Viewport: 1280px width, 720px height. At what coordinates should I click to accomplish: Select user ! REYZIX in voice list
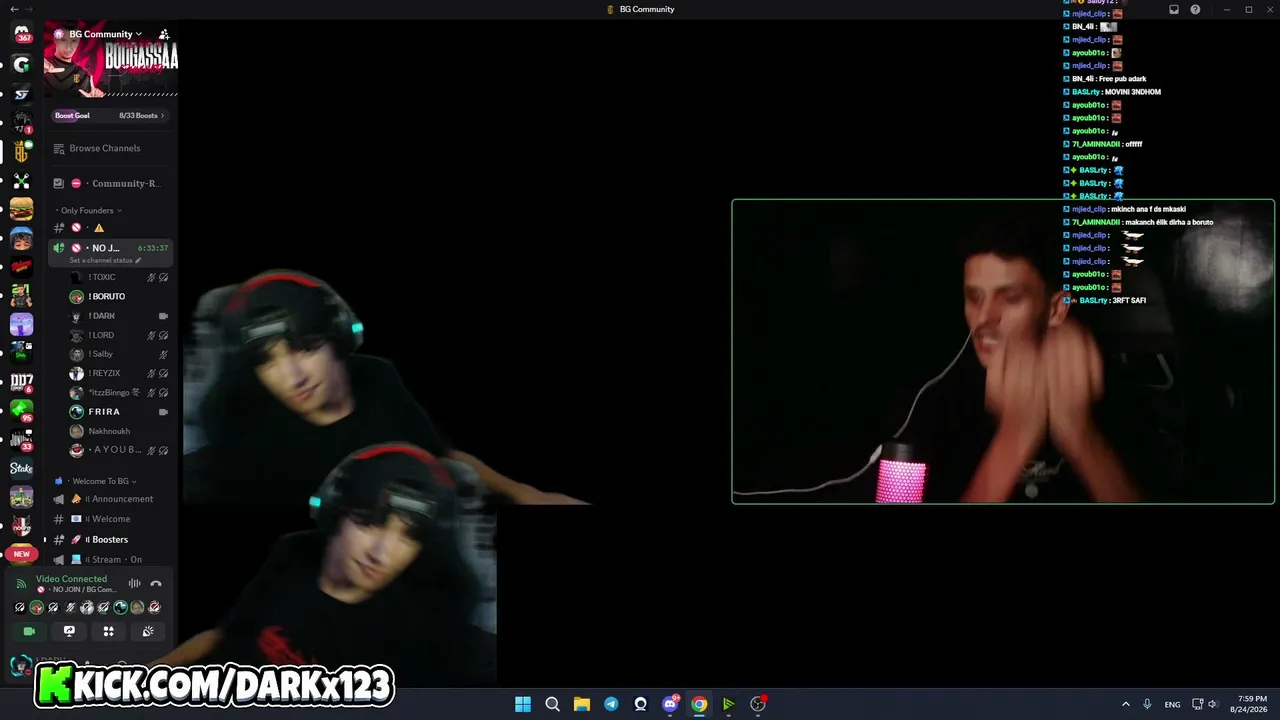[x=118, y=373]
